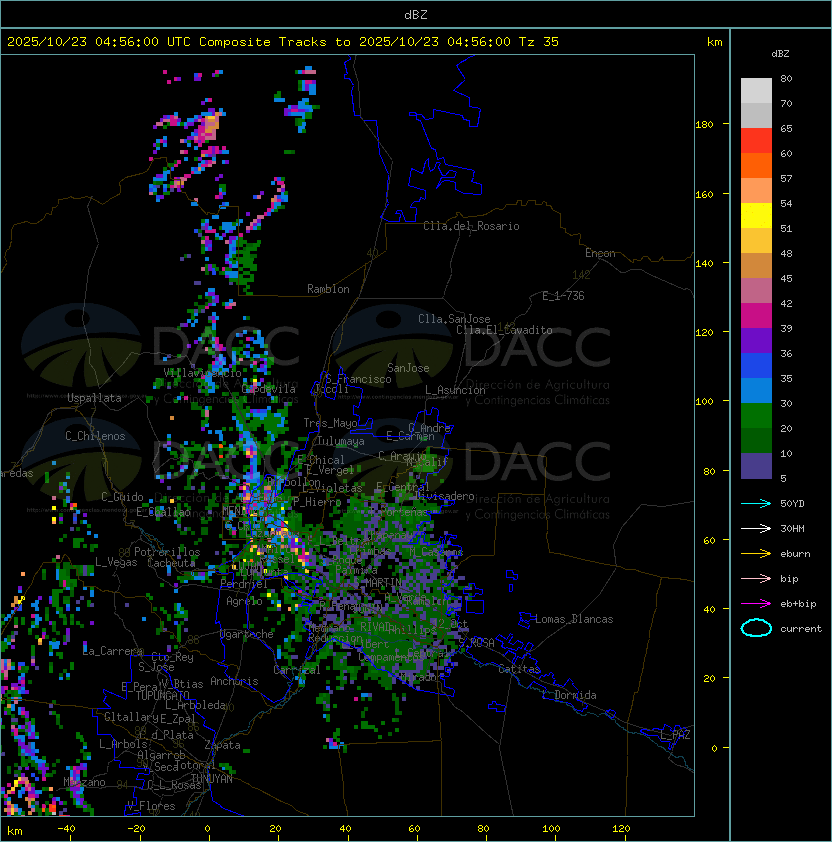Click the 'Tz 35' value in header
The image size is (832, 842).
point(539,42)
